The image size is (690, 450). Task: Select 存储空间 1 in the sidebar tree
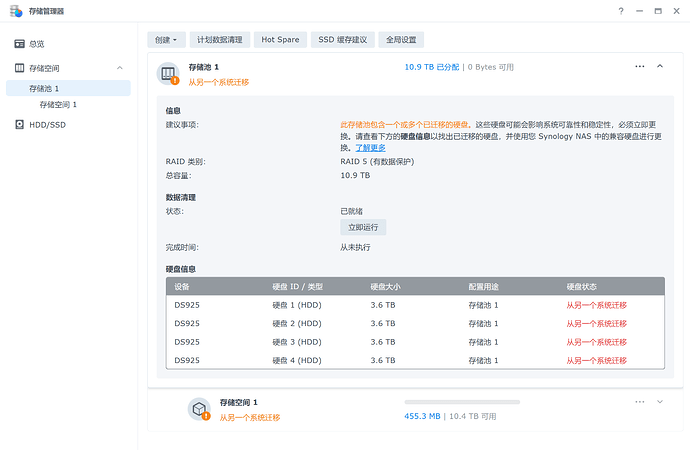58,104
